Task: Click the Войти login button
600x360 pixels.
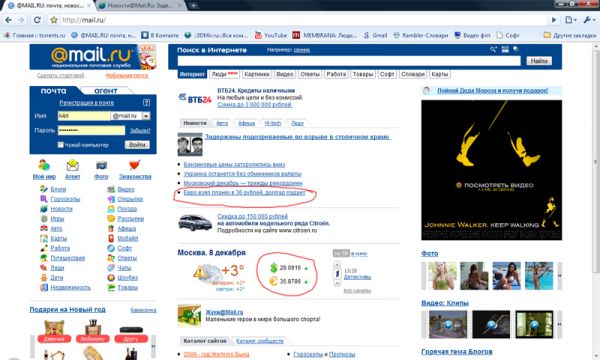Action: (x=137, y=145)
